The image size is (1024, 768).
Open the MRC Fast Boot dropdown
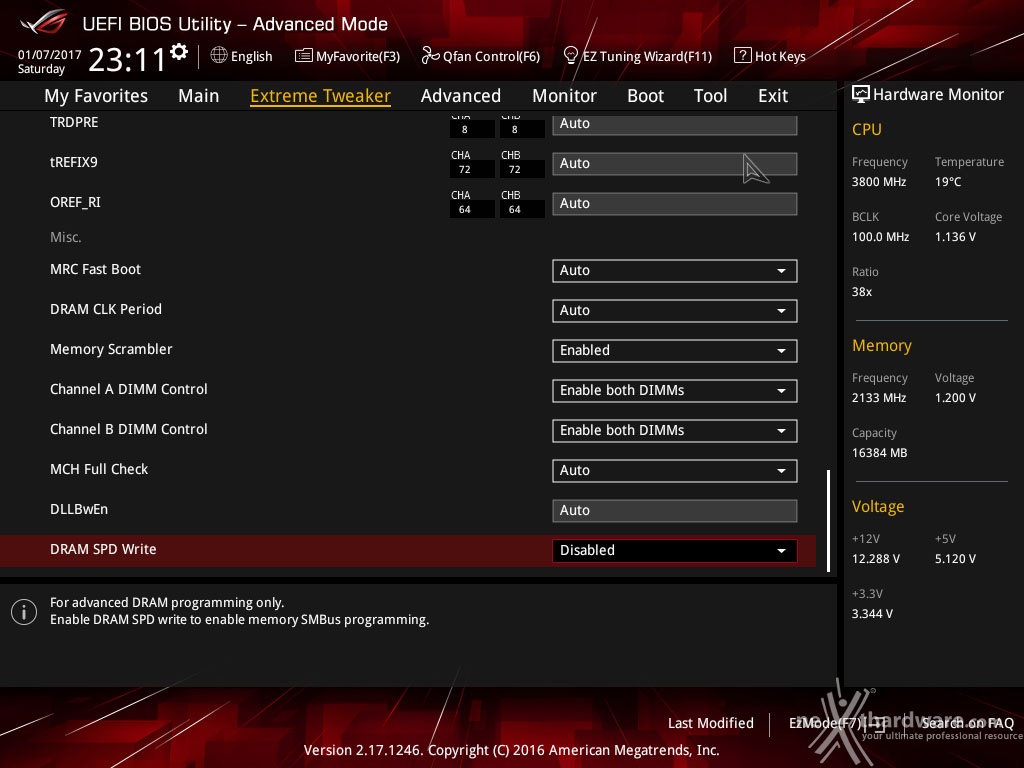675,270
